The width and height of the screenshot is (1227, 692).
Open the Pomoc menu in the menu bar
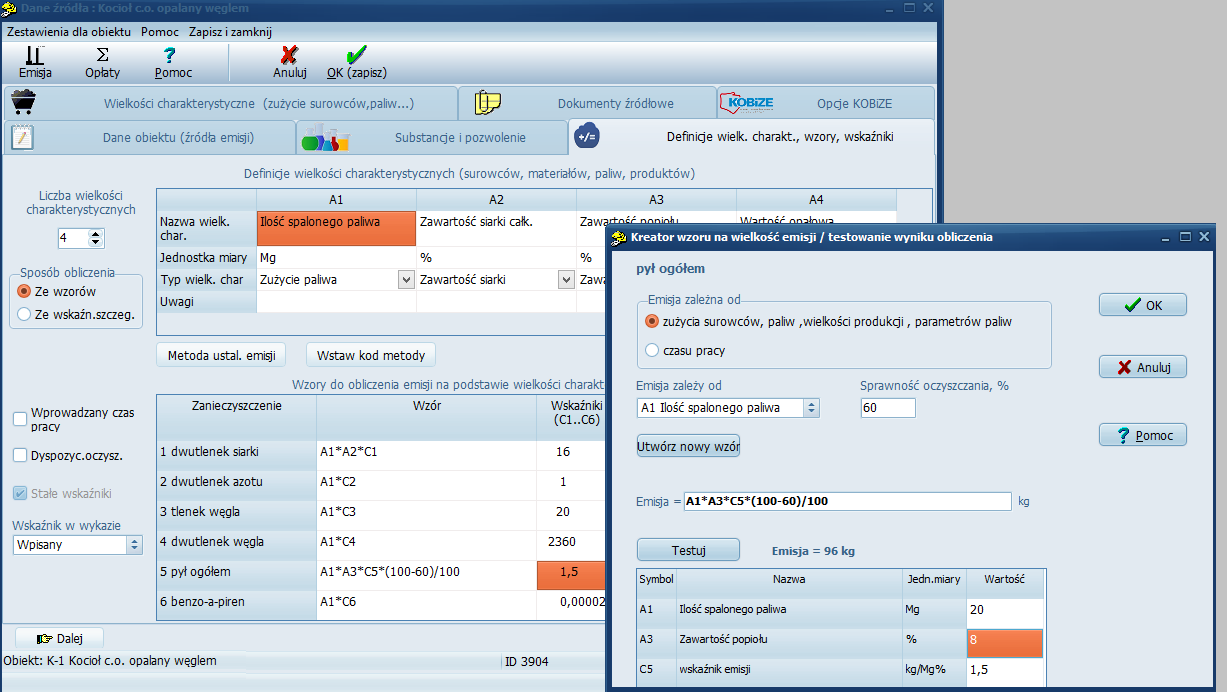pyautogui.click(x=160, y=32)
